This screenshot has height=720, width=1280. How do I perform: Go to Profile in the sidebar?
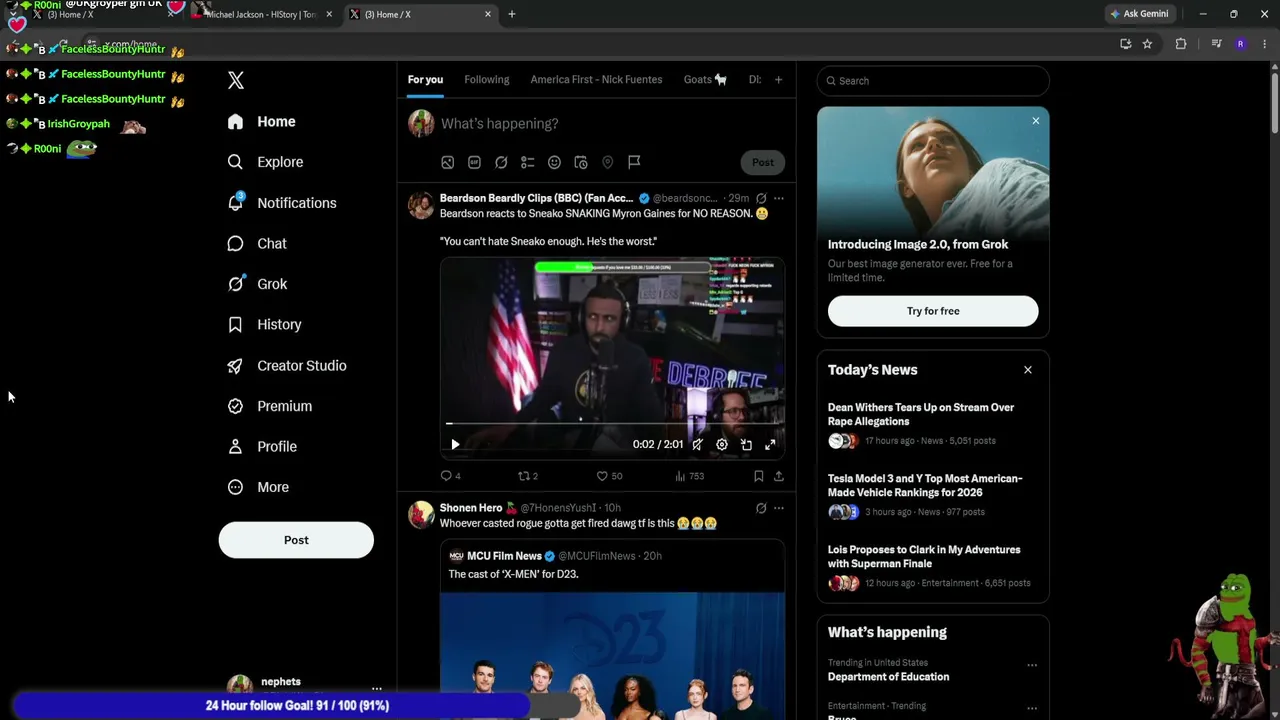(262, 447)
